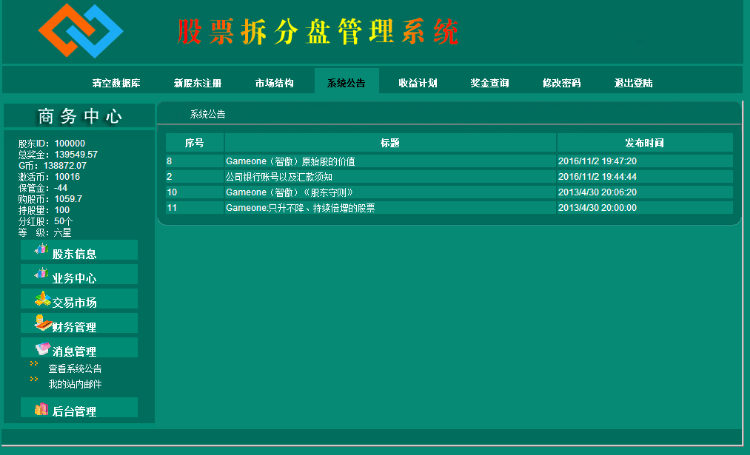Click the 购股币 value 1059.7
Screen dimensions: 750x455
coord(68,199)
